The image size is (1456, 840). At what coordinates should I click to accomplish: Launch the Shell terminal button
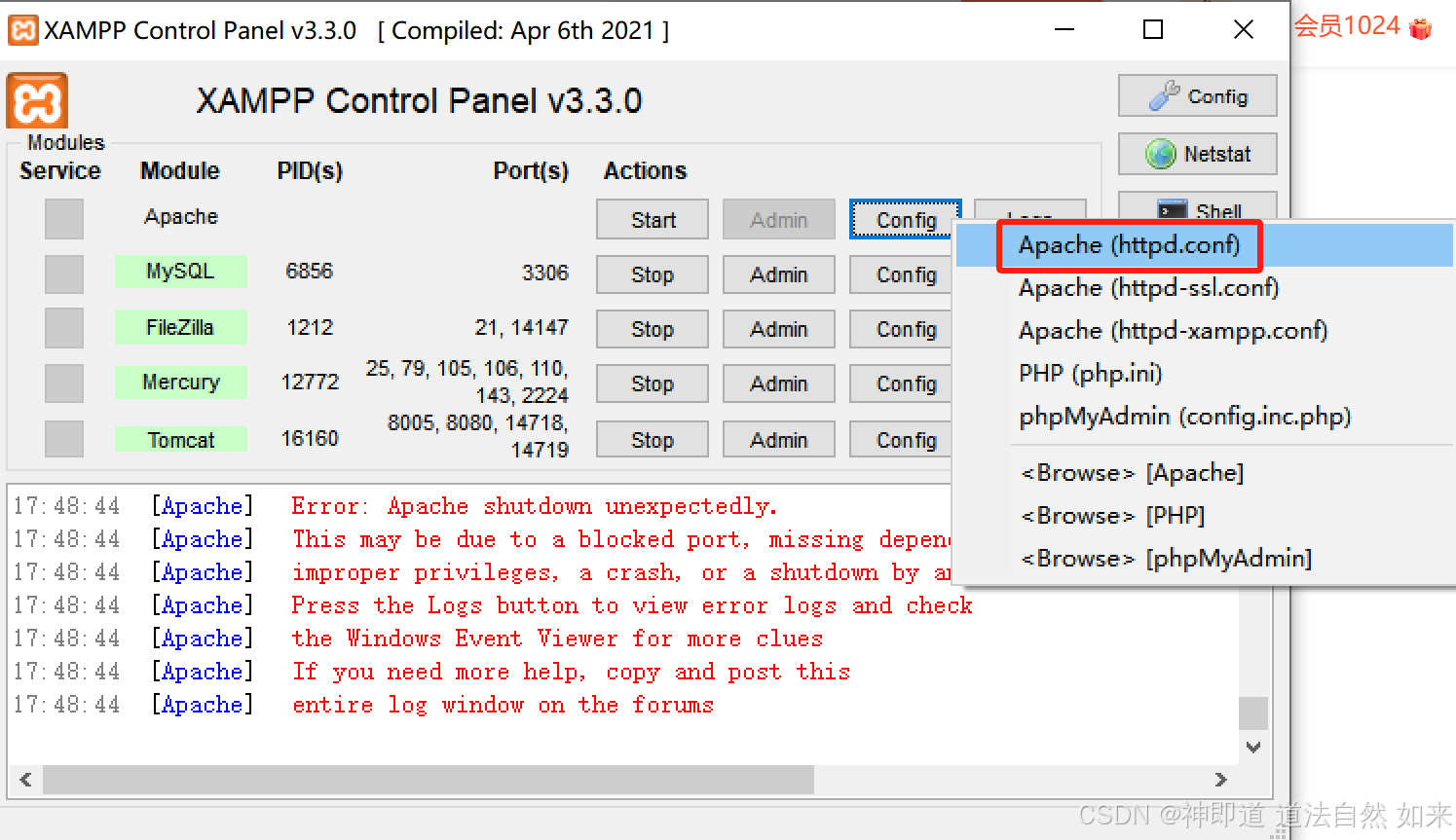(1197, 207)
